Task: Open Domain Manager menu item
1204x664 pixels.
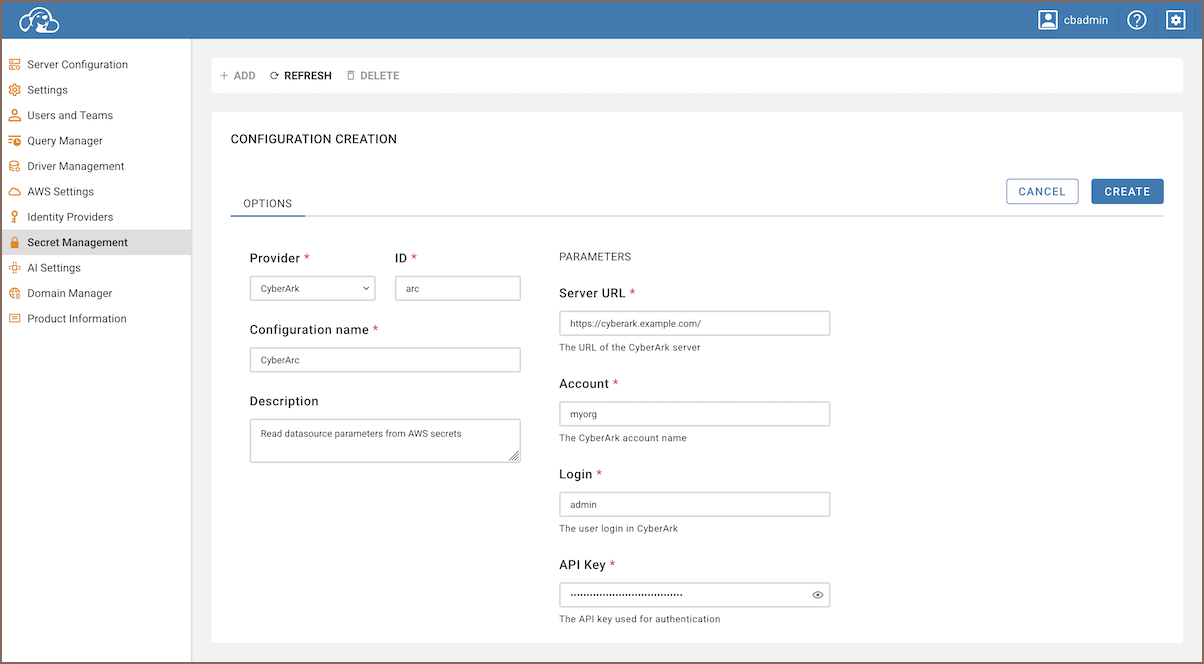Action: 70,293
